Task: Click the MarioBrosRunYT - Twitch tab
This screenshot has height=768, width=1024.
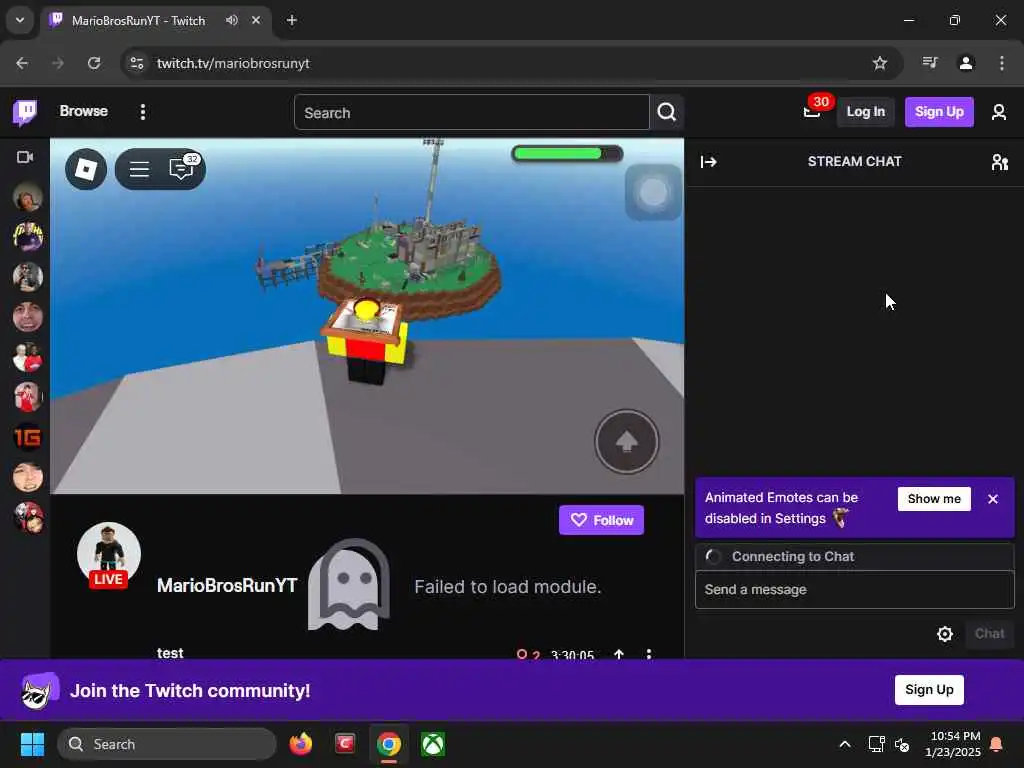Action: point(155,20)
